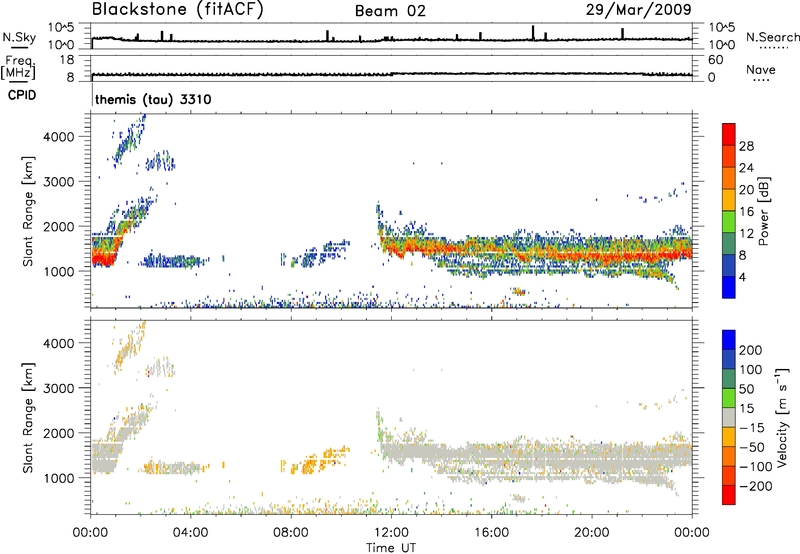800x554 pixels.
Task: Pick the dark blue bottom segment of Power colorbar
Action: (x=729, y=287)
